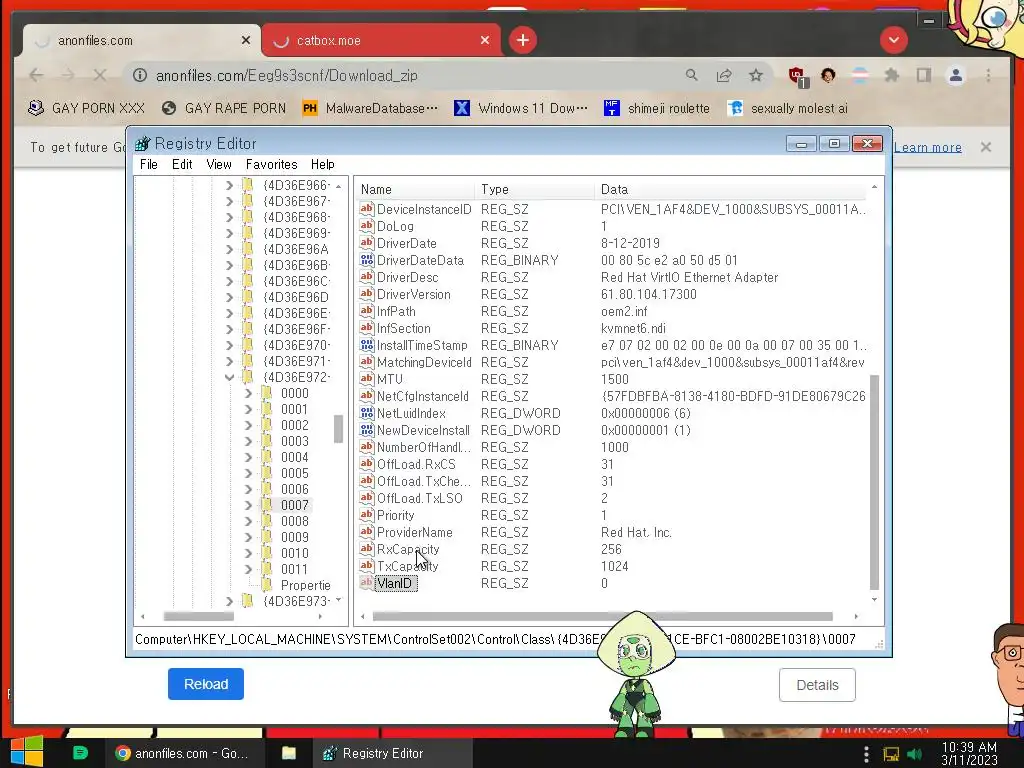Click the volume speaker tray icon

914,754
